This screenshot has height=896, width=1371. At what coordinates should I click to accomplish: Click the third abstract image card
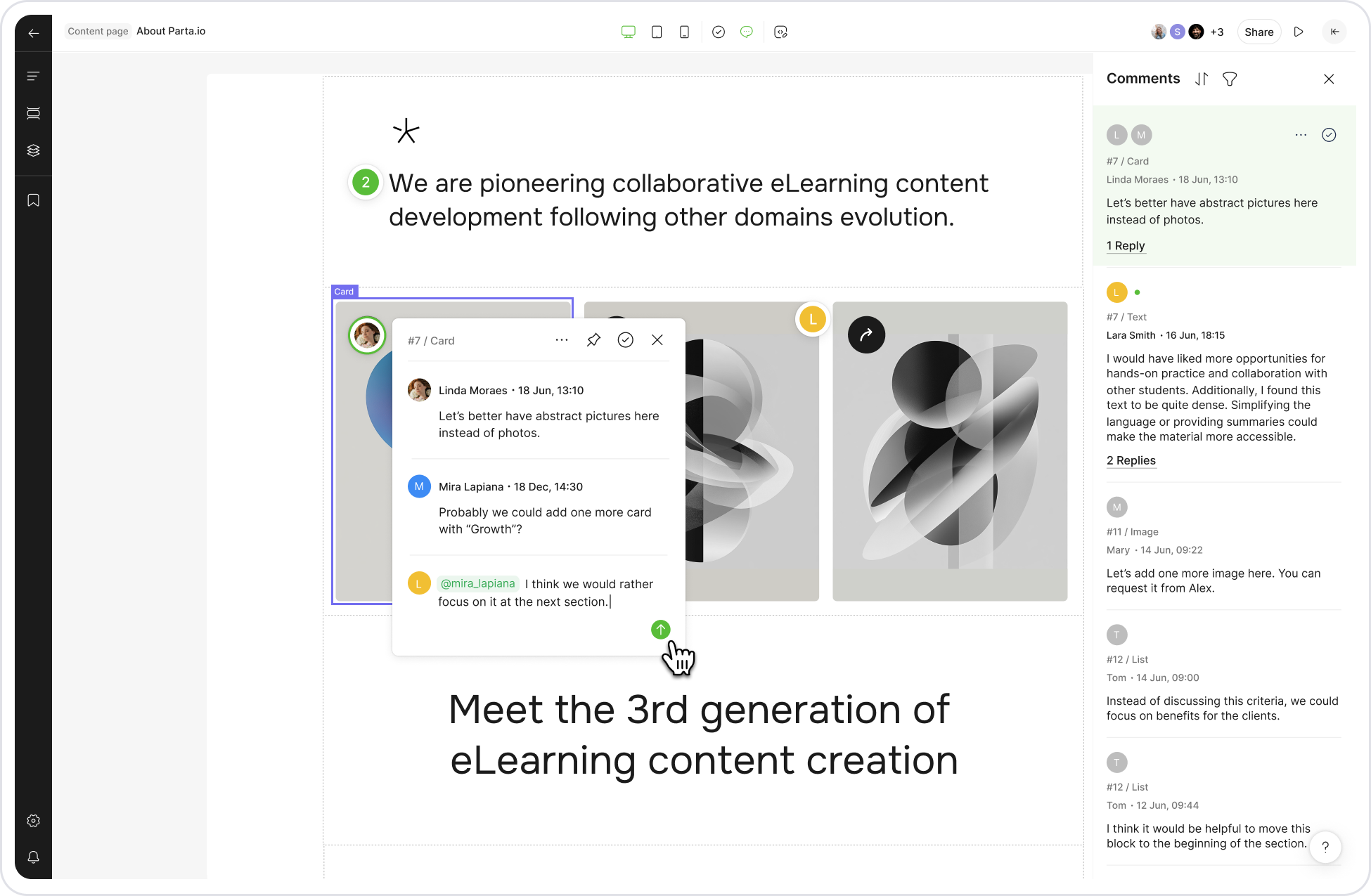pyautogui.click(x=949, y=451)
